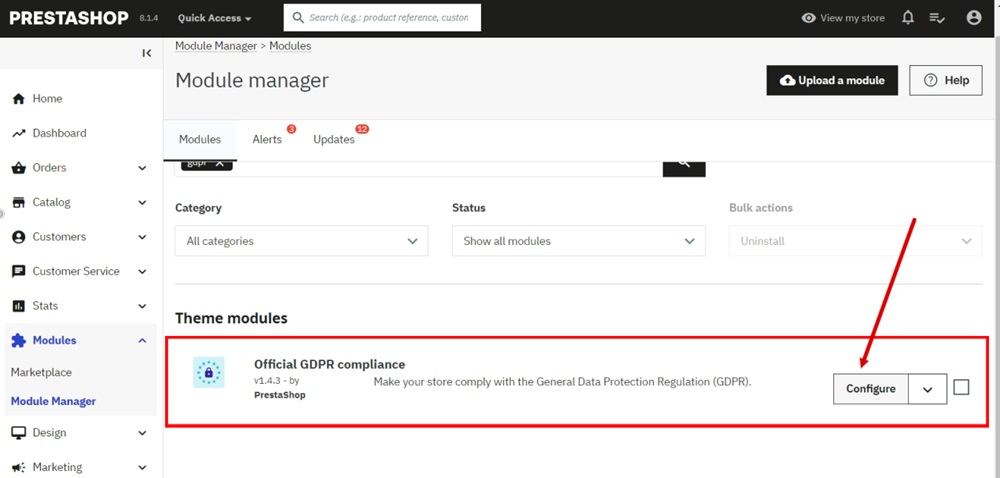Click the module search magnifier button
This screenshot has height=478, width=1000.
coord(684,168)
